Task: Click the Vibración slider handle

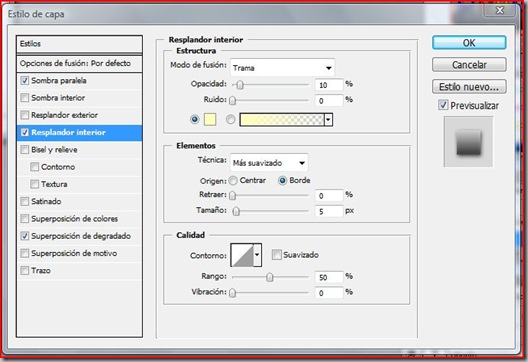Action: point(232,293)
